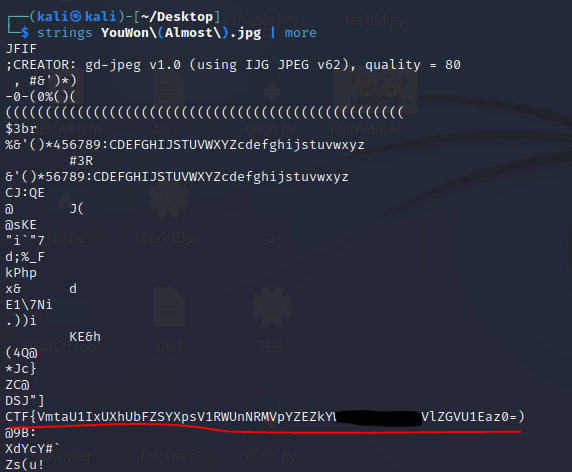This screenshot has width=572, height=472.
Task: Click the '(4Q@' output line
Action: 21,353
